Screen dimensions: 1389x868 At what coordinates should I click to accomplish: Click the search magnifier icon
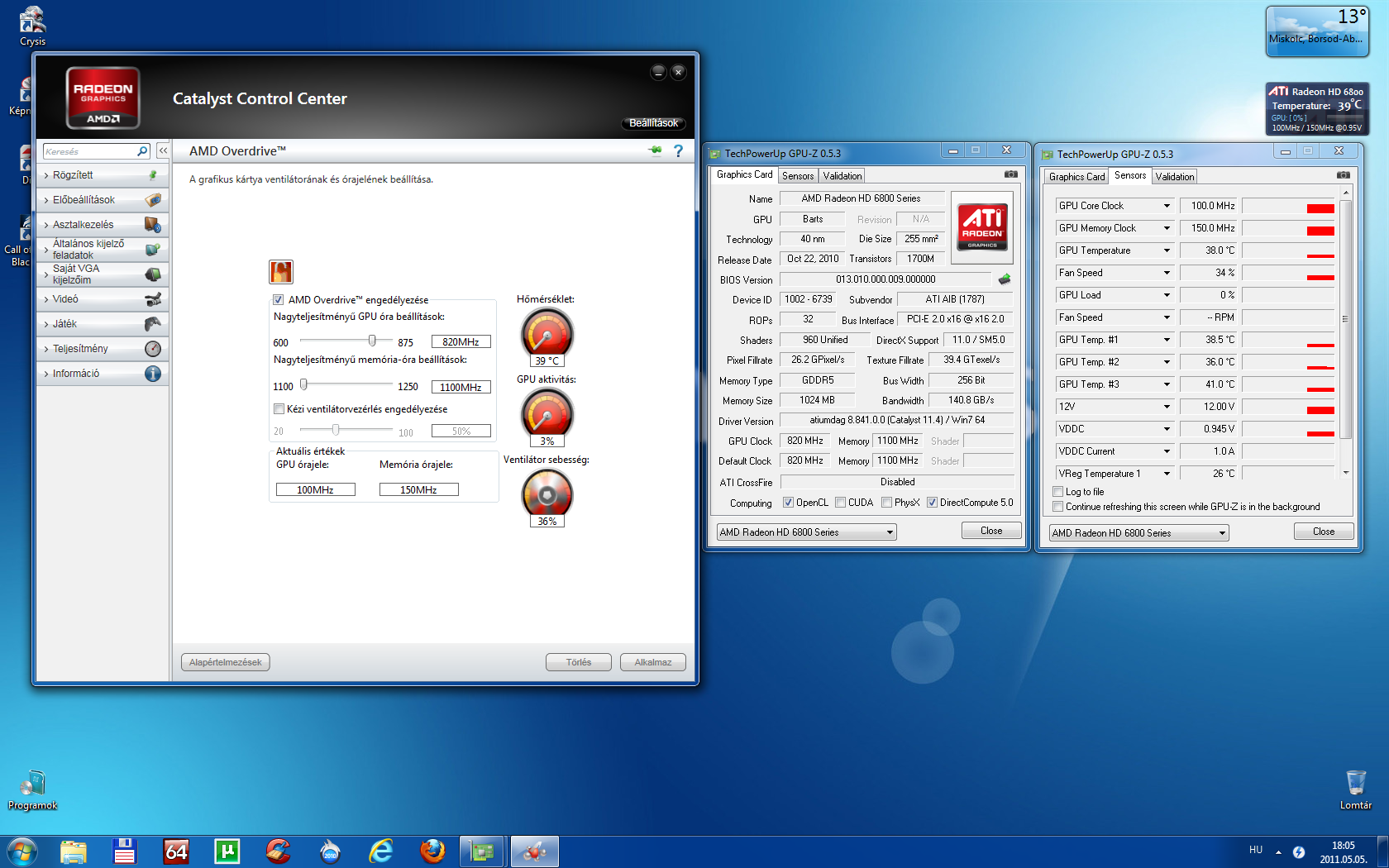tap(142, 150)
